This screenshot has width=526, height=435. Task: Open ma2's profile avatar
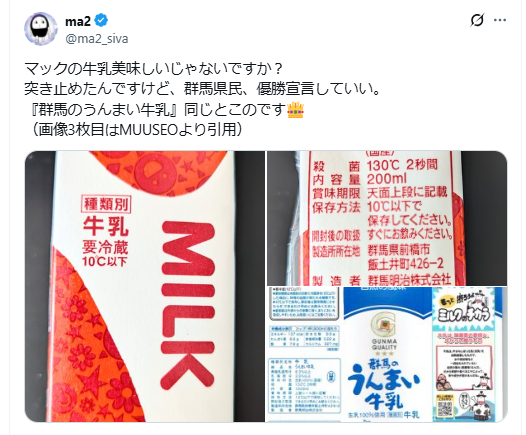coord(41,29)
